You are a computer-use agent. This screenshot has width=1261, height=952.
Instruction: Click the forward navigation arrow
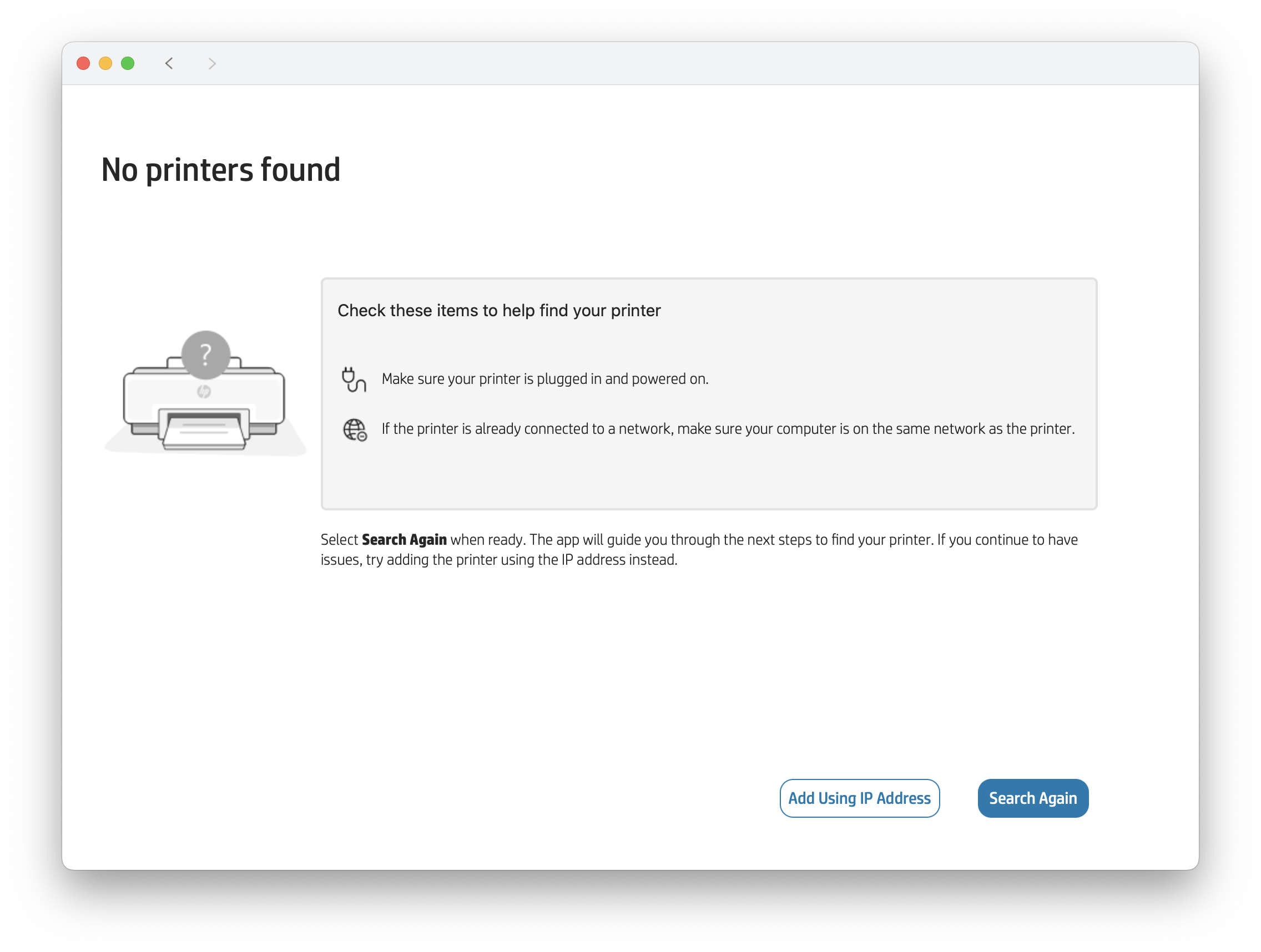pyautogui.click(x=212, y=63)
